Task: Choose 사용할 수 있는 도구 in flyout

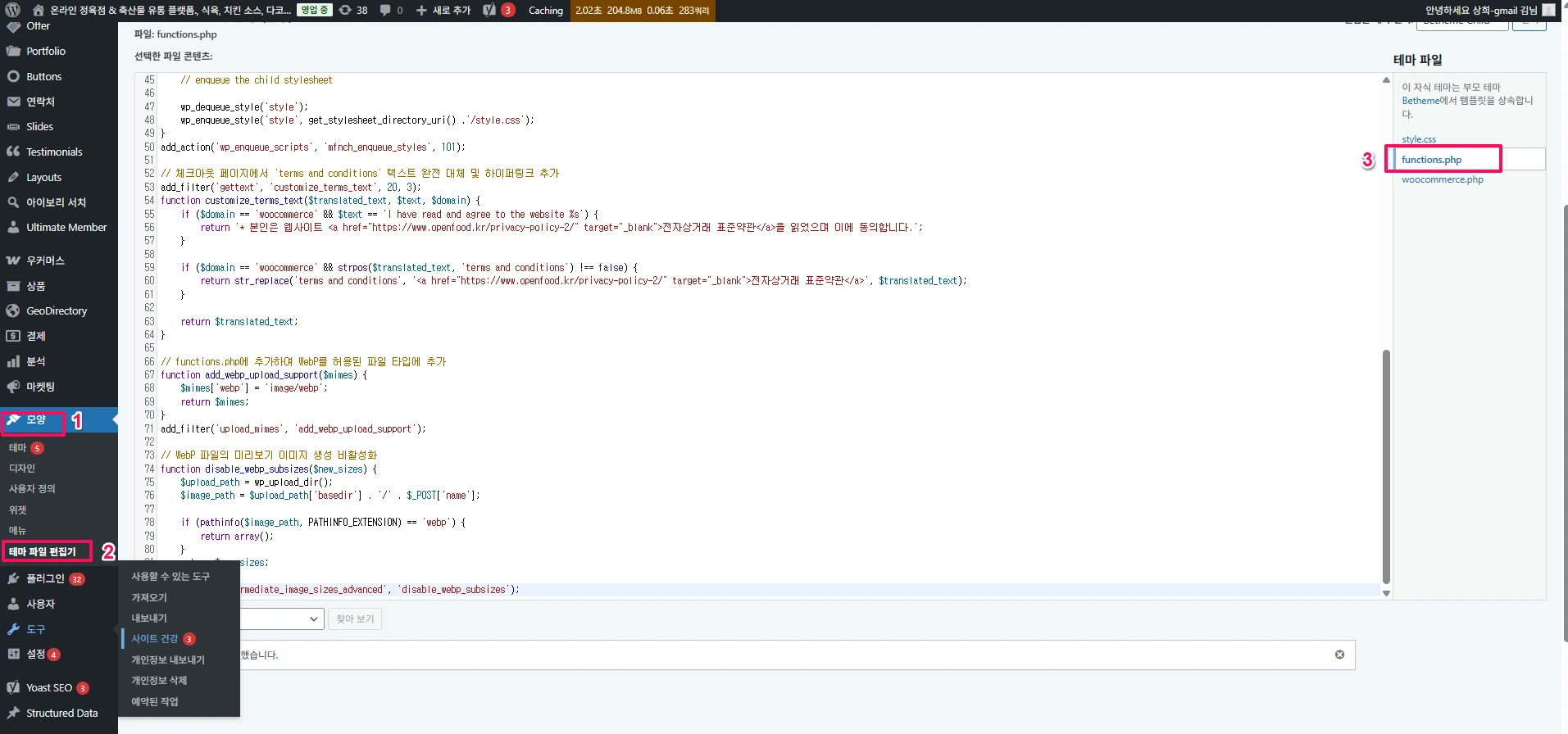Action: 170,577
